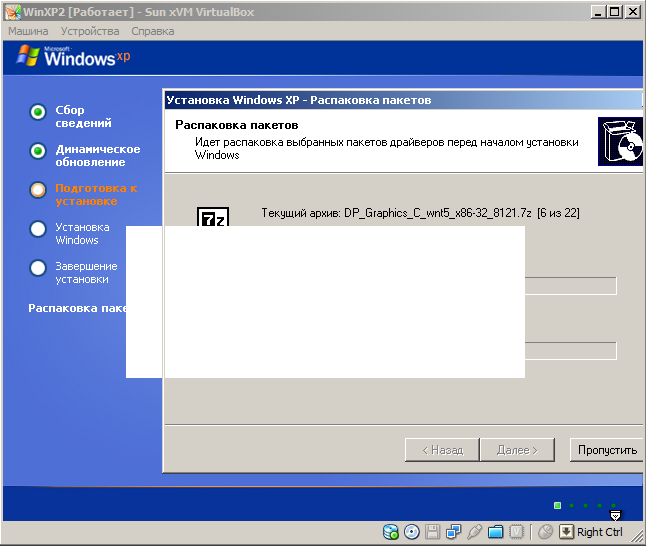Click the floppy disk status icon

pyautogui.click(x=433, y=532)
